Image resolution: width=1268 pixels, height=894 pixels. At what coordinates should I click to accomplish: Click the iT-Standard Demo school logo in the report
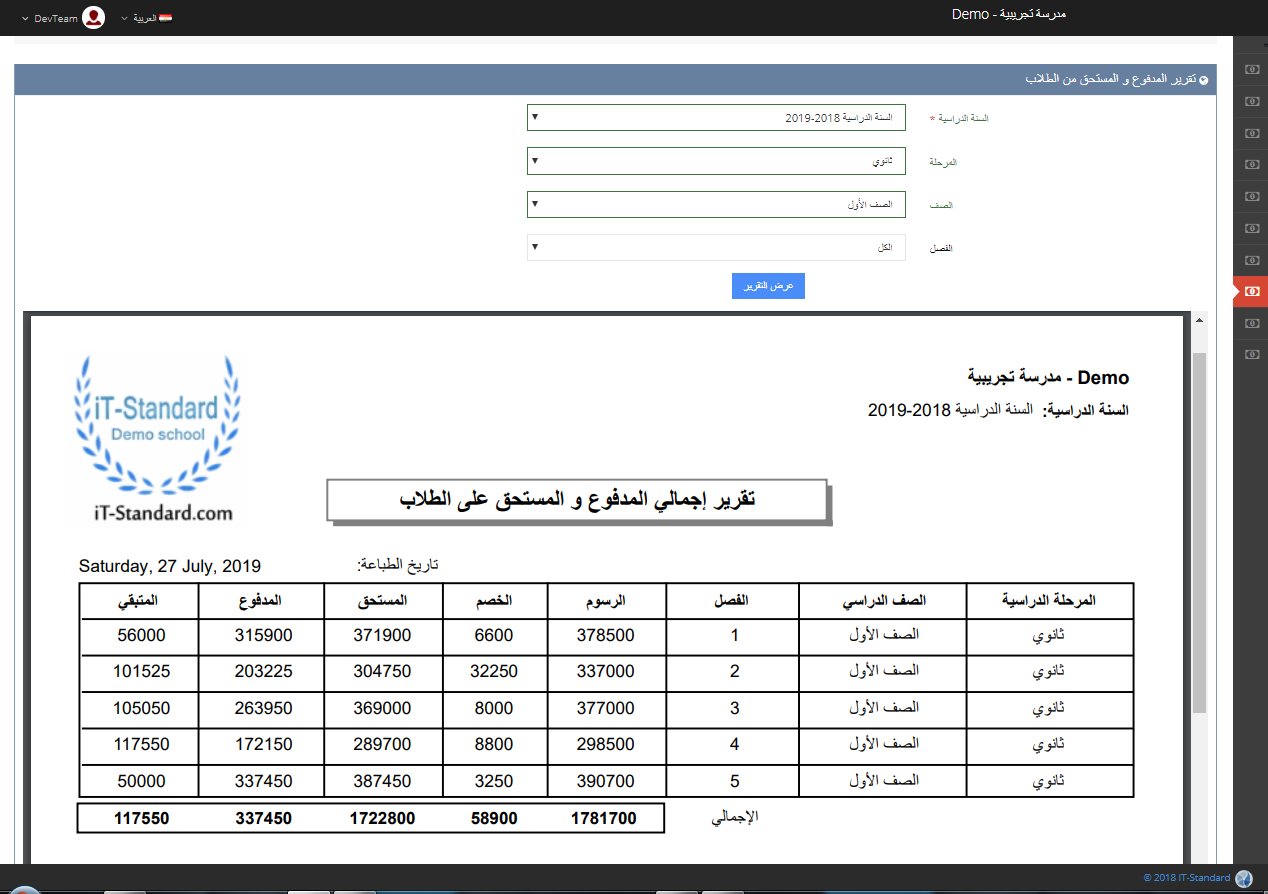coord(158,438)
